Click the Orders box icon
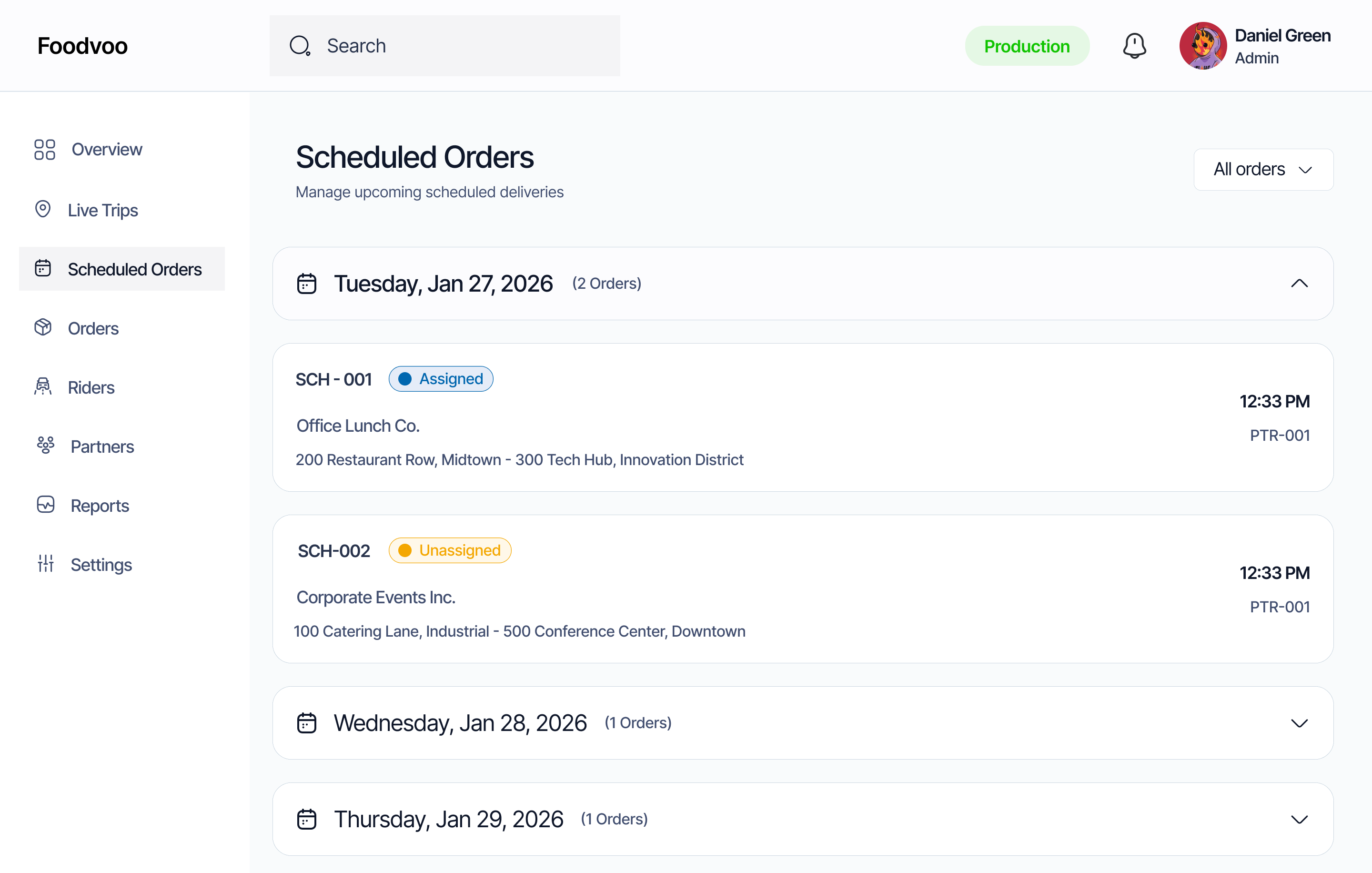Viewport: 1372px width, 873px height. point(43,327)
